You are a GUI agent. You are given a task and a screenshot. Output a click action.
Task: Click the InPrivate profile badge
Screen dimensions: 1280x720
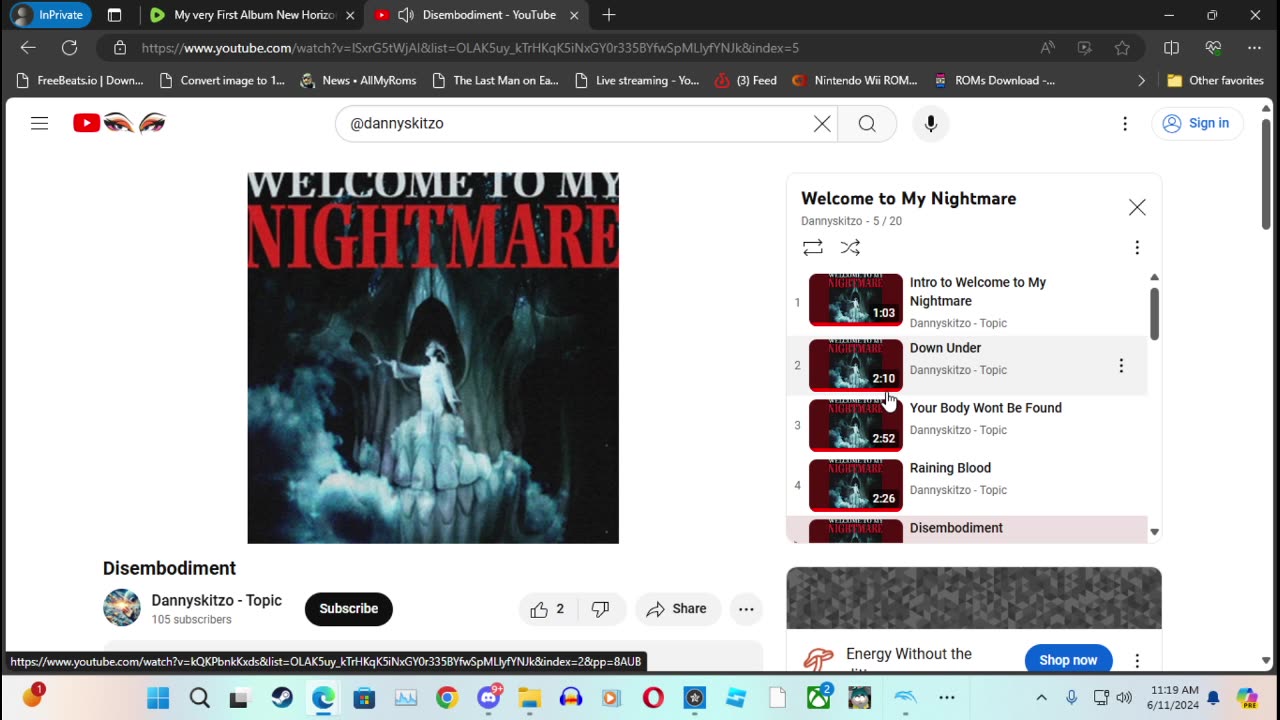[x=50, y=15]
